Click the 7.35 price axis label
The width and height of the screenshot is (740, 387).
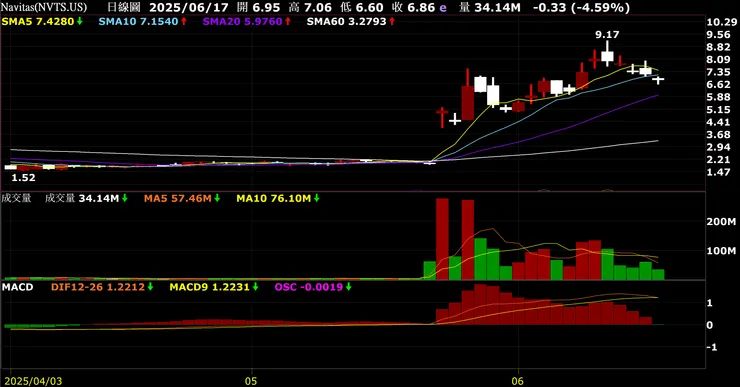[x=719, y=72]
